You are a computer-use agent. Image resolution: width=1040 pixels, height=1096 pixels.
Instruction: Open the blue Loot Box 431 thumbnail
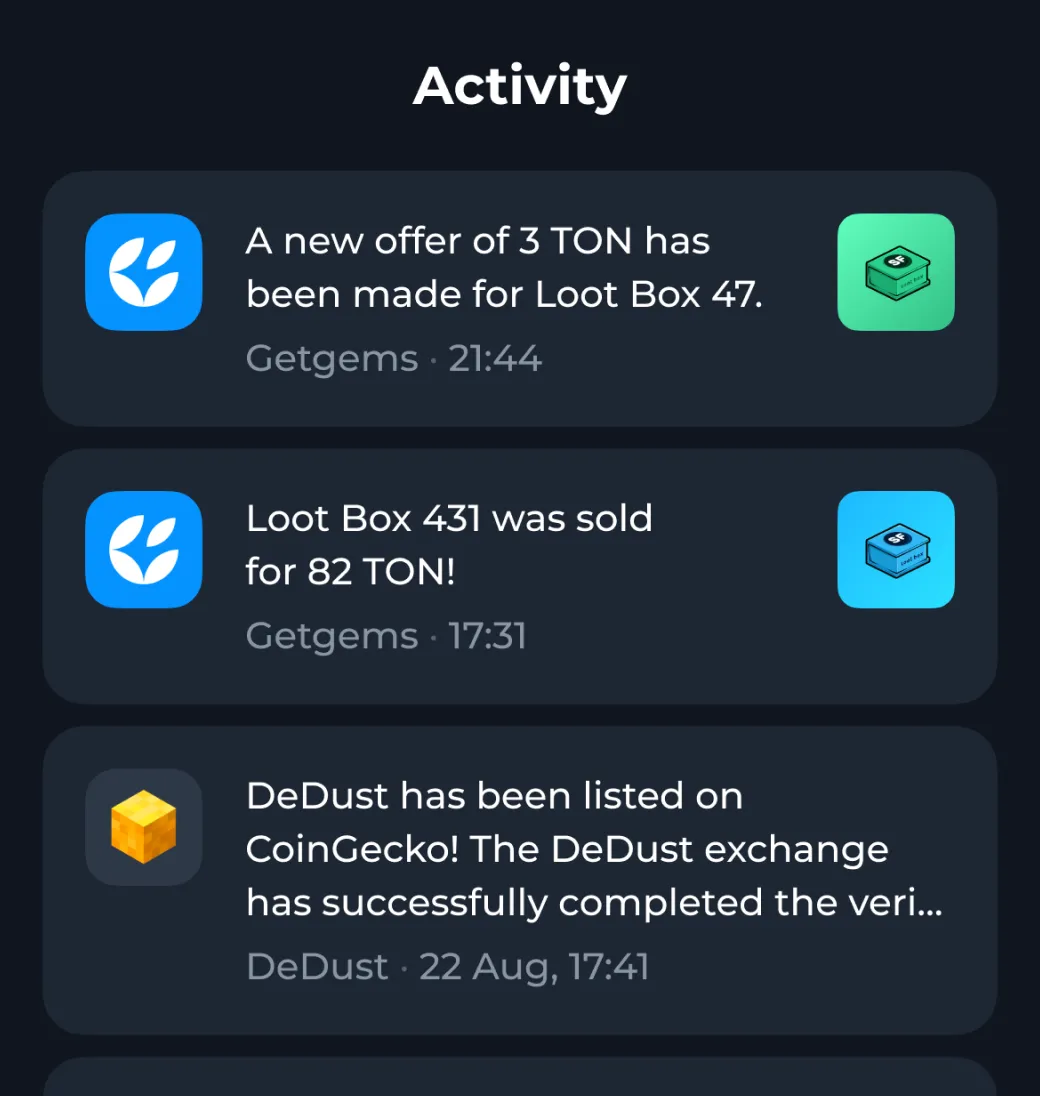[x=895, y=549]
